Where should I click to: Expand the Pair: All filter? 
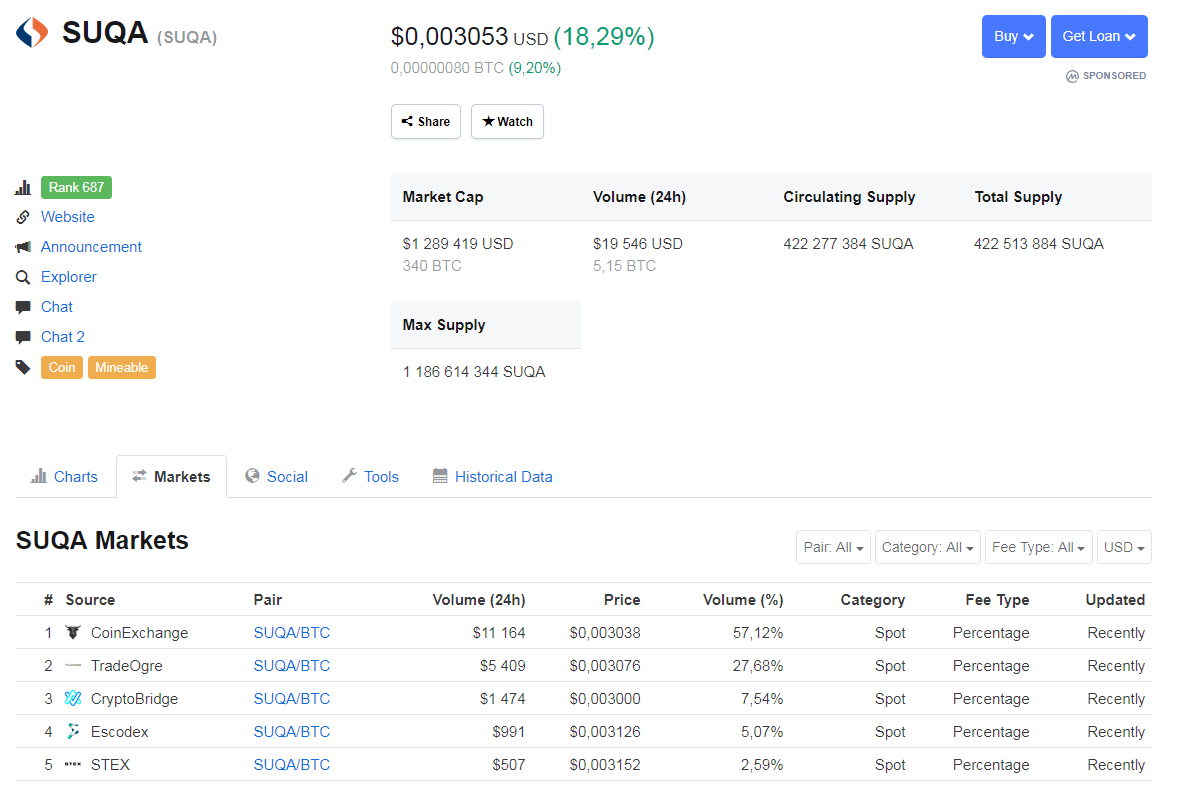(x=833, y=547)
